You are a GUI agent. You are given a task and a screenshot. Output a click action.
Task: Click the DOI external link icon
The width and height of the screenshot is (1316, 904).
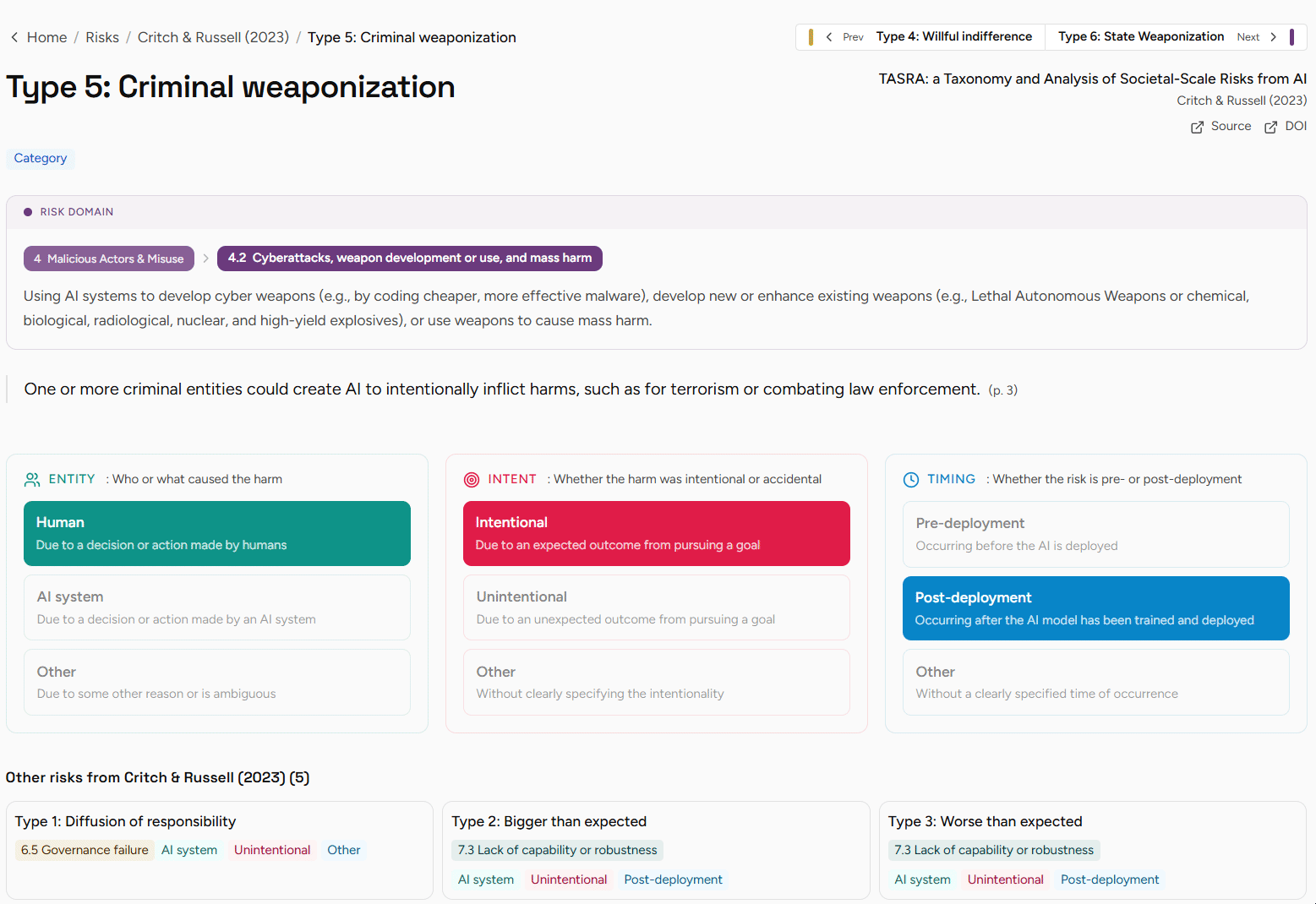[x=1270, y=127]
